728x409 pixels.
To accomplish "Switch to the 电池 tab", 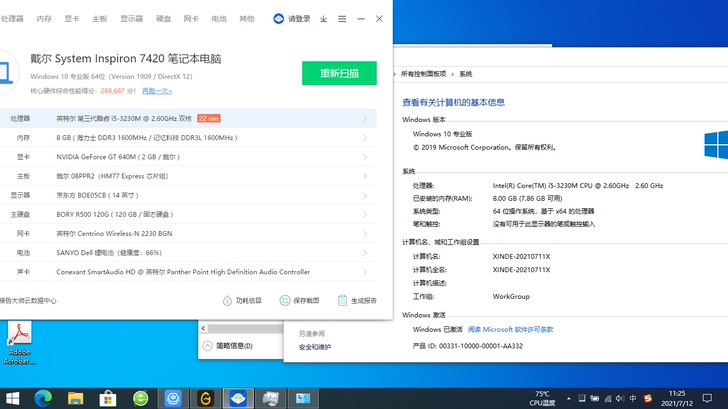I will pos(219,19).
